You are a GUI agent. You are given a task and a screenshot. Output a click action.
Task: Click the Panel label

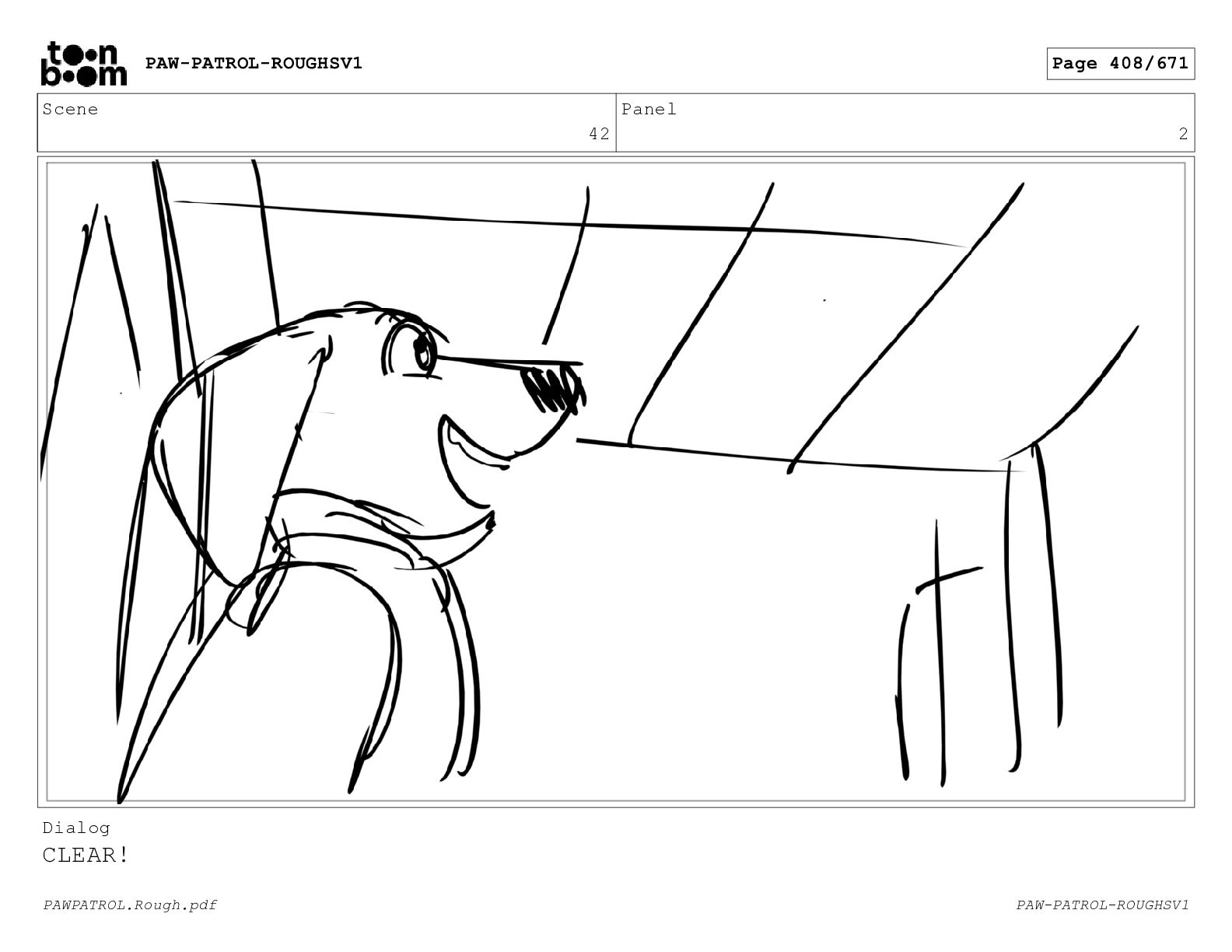(x=649, y=110)
